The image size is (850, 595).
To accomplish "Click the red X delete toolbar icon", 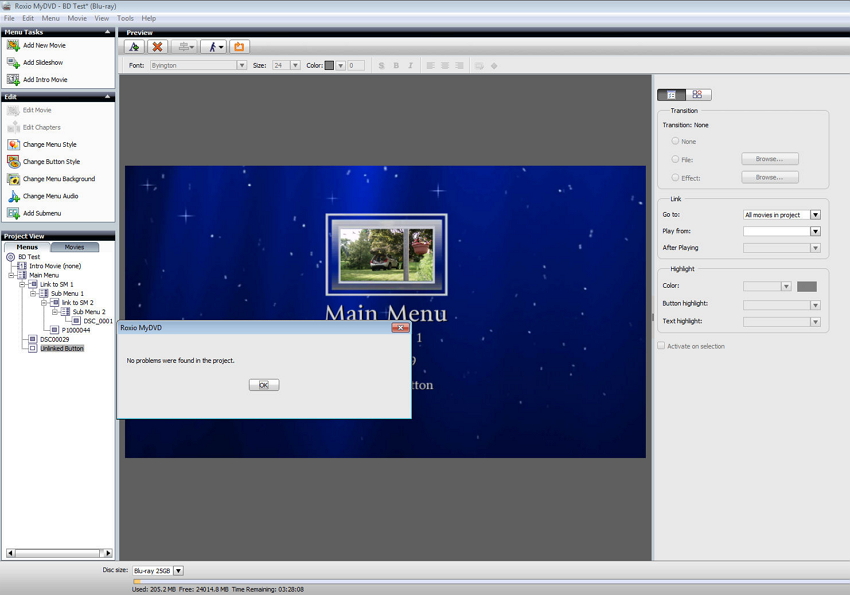I will point(157,47).
